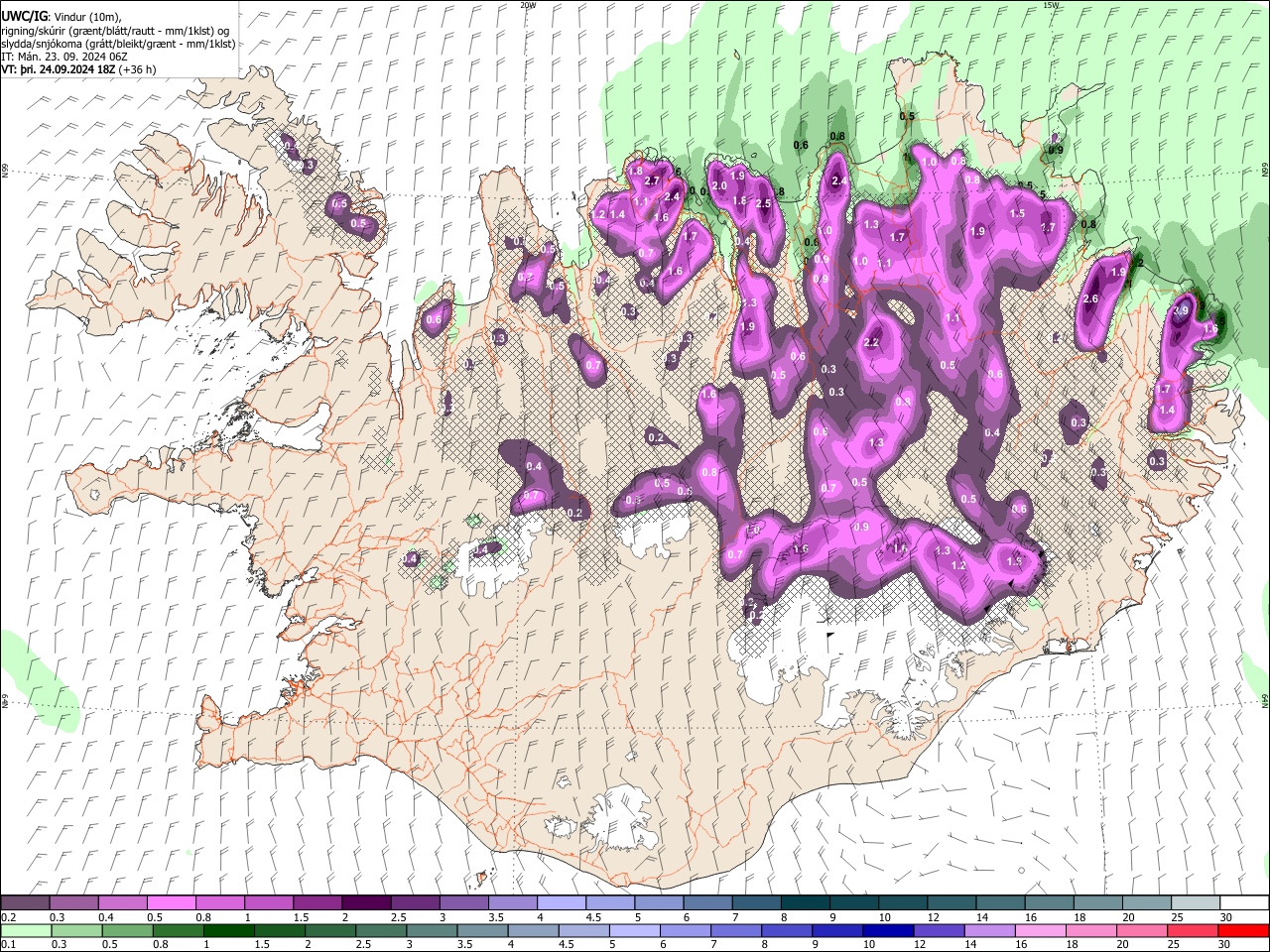The image size is (1270, 952).
Task: Click the 'UWC/IG' title text
Action: click(x=24, y=15)
